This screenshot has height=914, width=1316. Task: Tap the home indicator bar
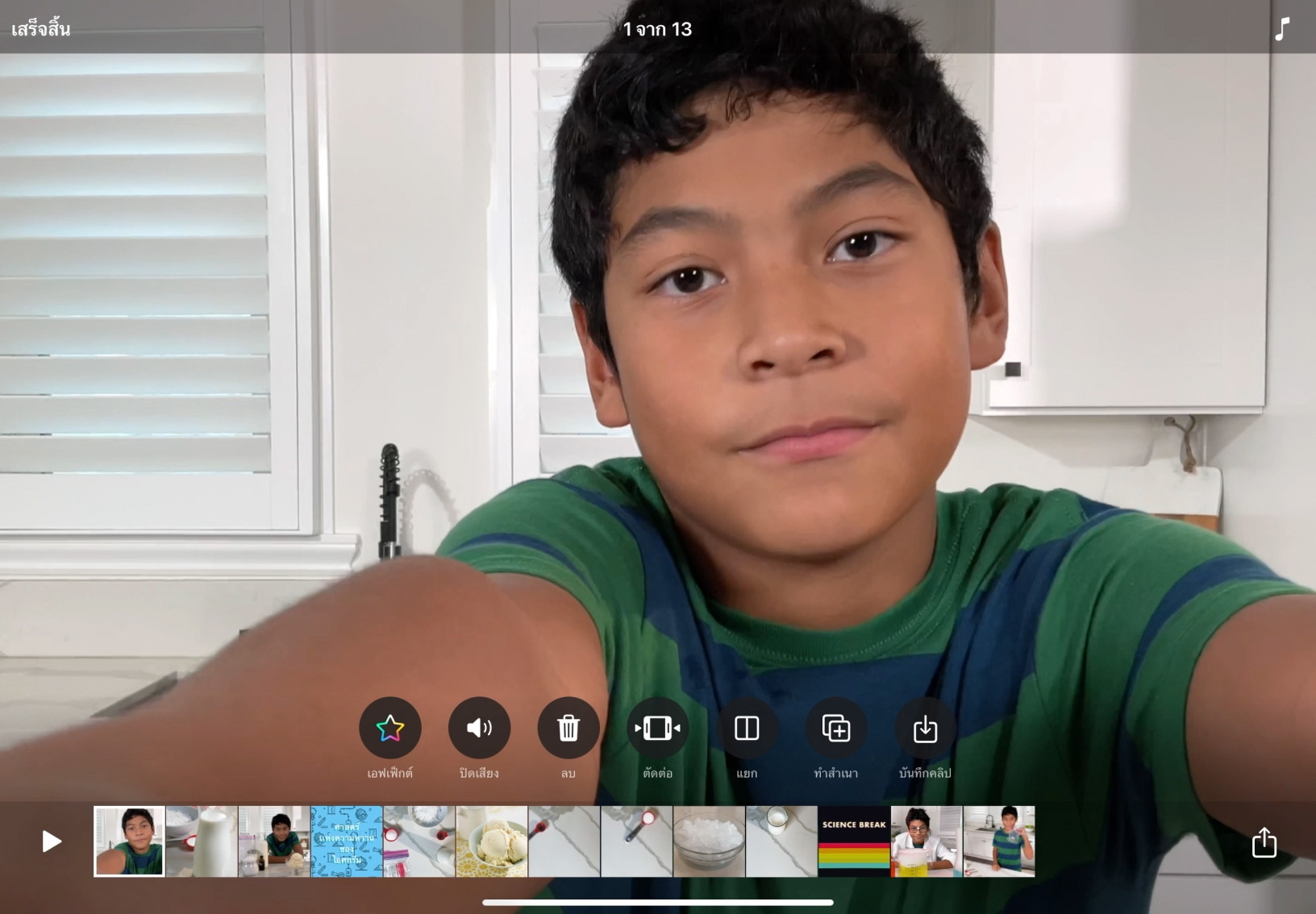click(657, 903)
